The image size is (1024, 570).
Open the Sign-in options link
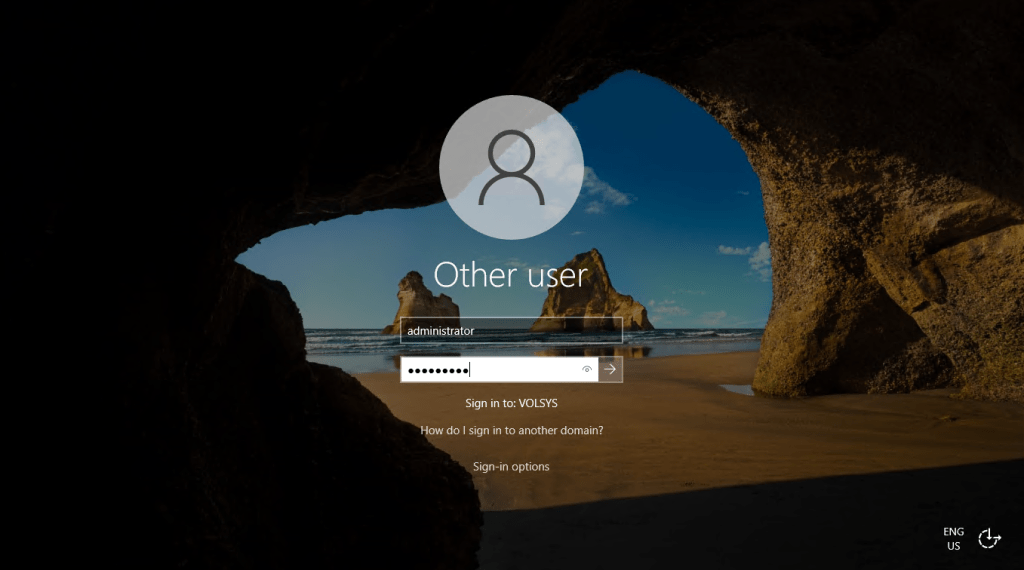tap(511, 466)
